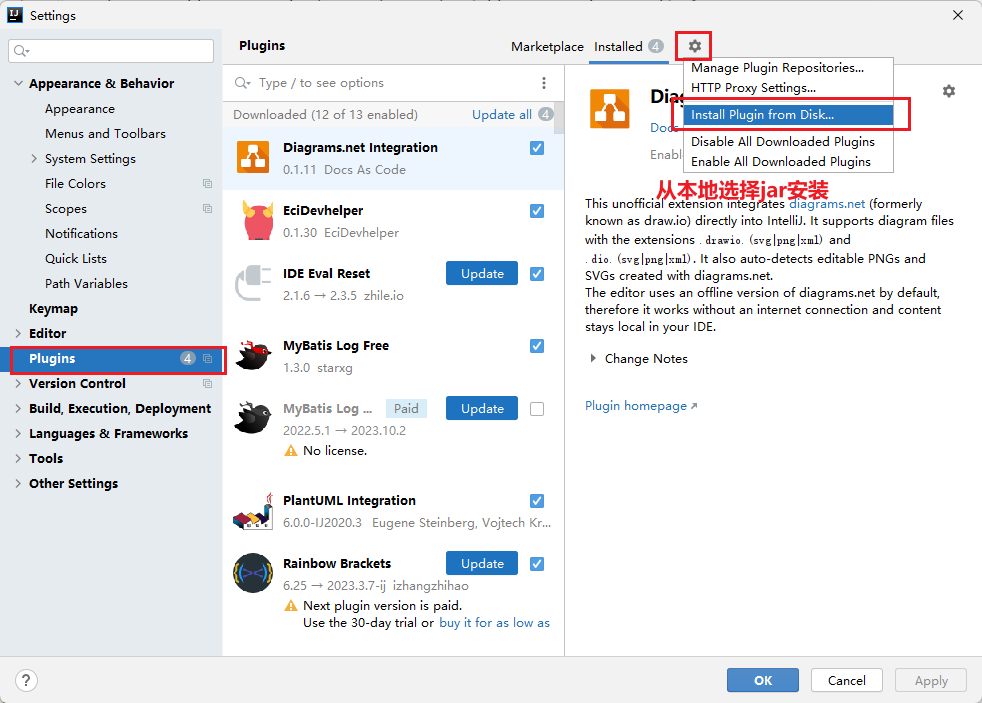Select Notifications in the settings tree
The image size is (982, 703).
coord(81,233)
